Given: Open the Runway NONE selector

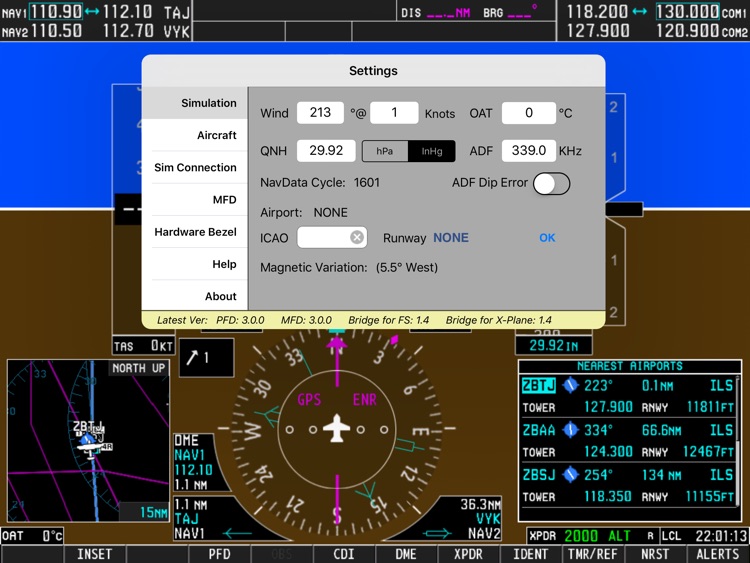Looking at the screenshot, I should pyautogui.click(x=450, y=238).
